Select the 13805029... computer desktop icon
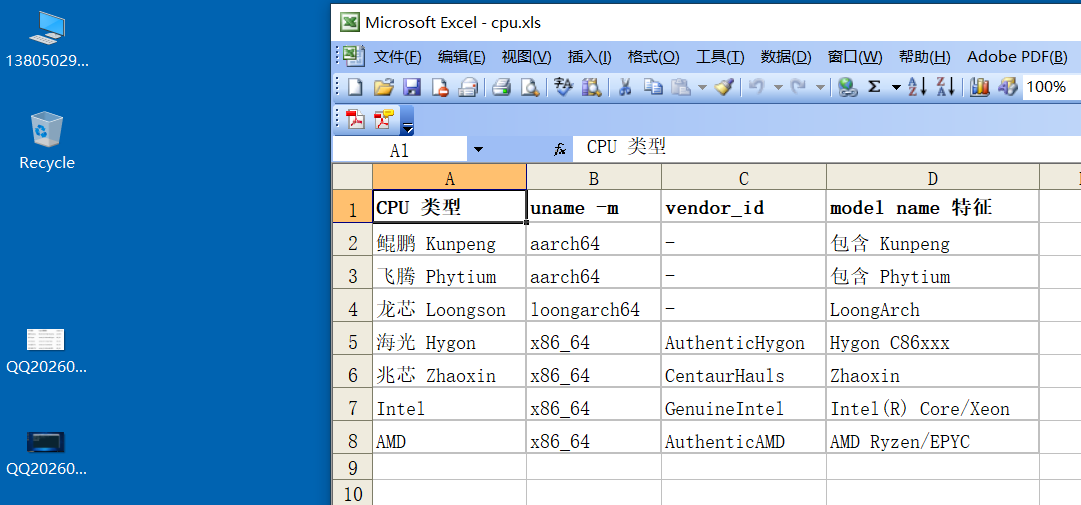The image size is (1081, 505). [x=47, y=40]
